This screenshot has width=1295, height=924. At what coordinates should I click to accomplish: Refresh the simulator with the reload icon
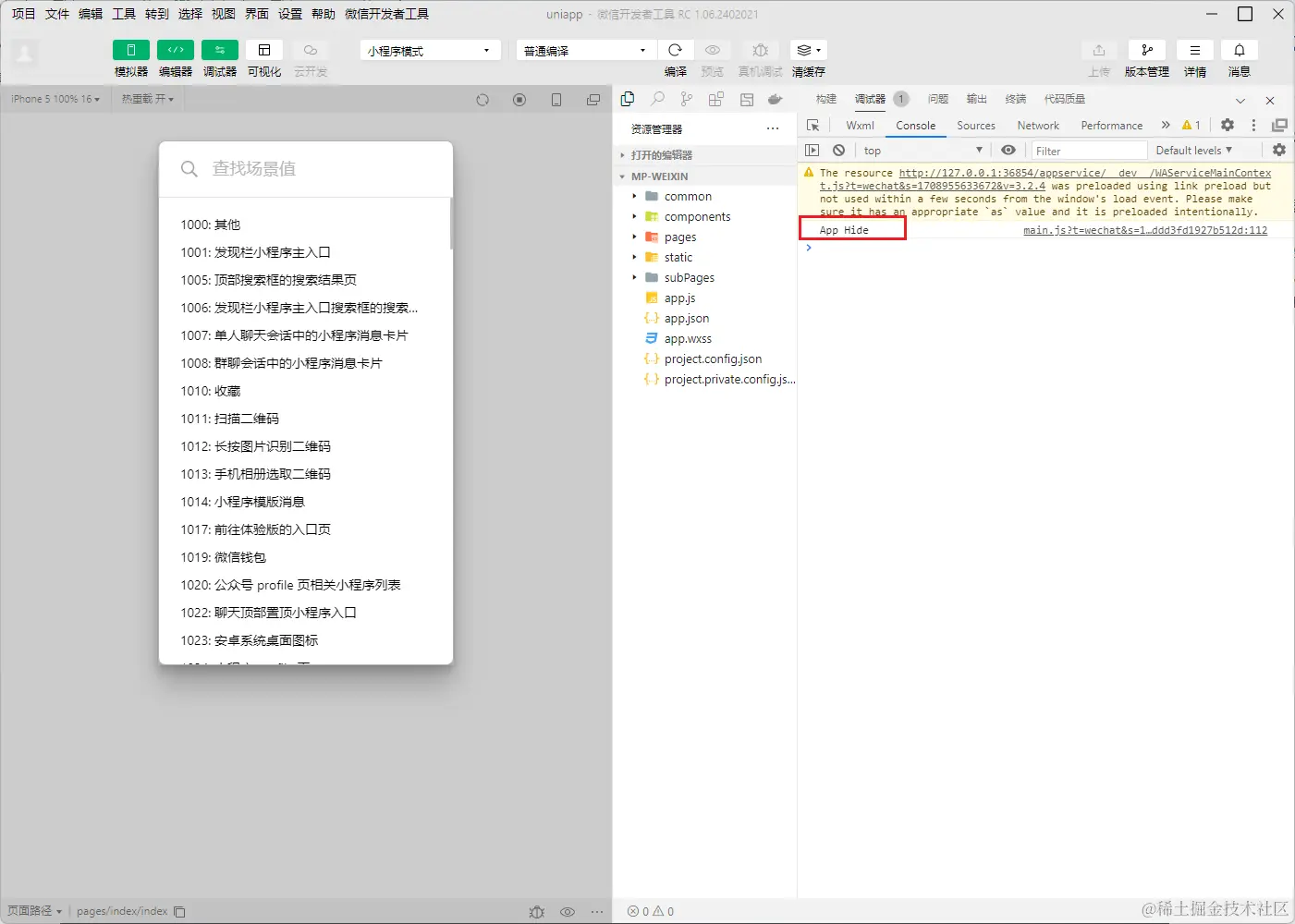click(x=483, y=100)
